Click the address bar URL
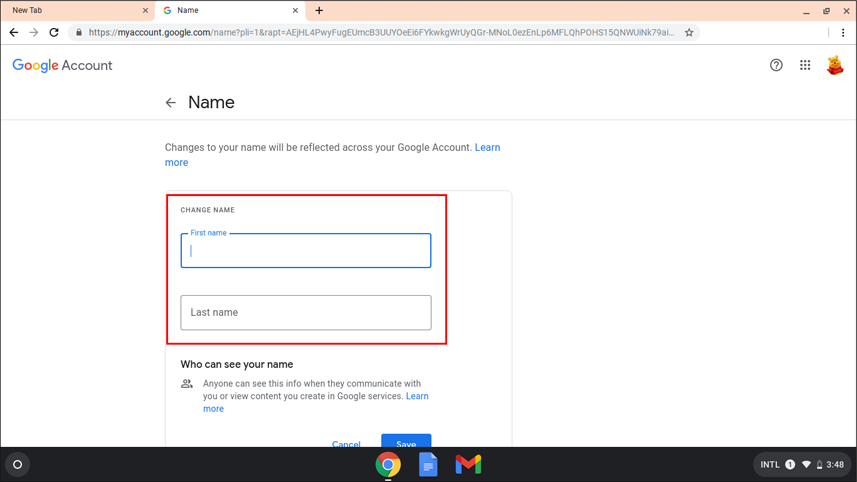 (381, 33)
